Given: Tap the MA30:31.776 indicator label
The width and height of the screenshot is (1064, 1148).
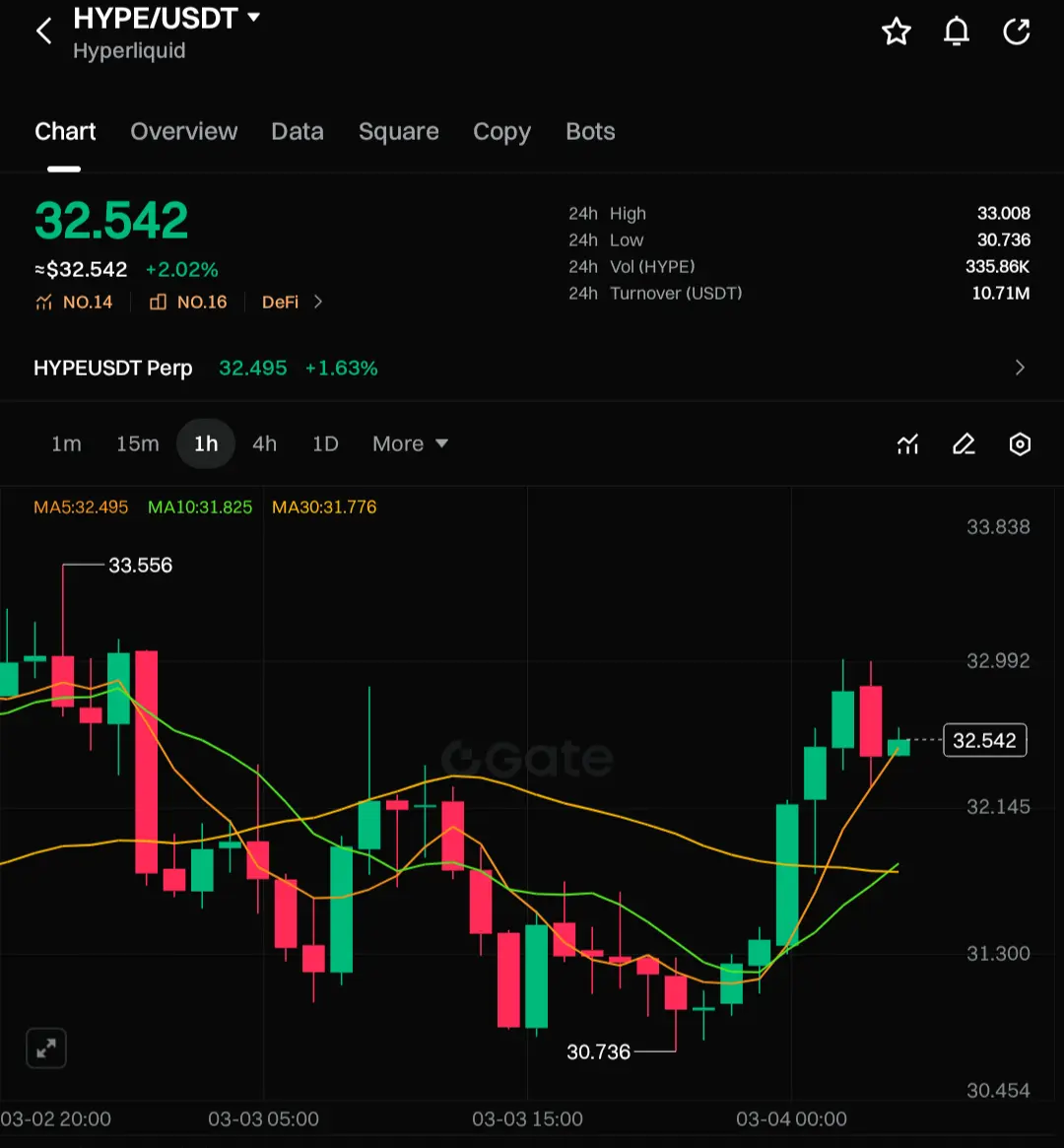Looking at the screenshot, I should click(x=324, y=506).
